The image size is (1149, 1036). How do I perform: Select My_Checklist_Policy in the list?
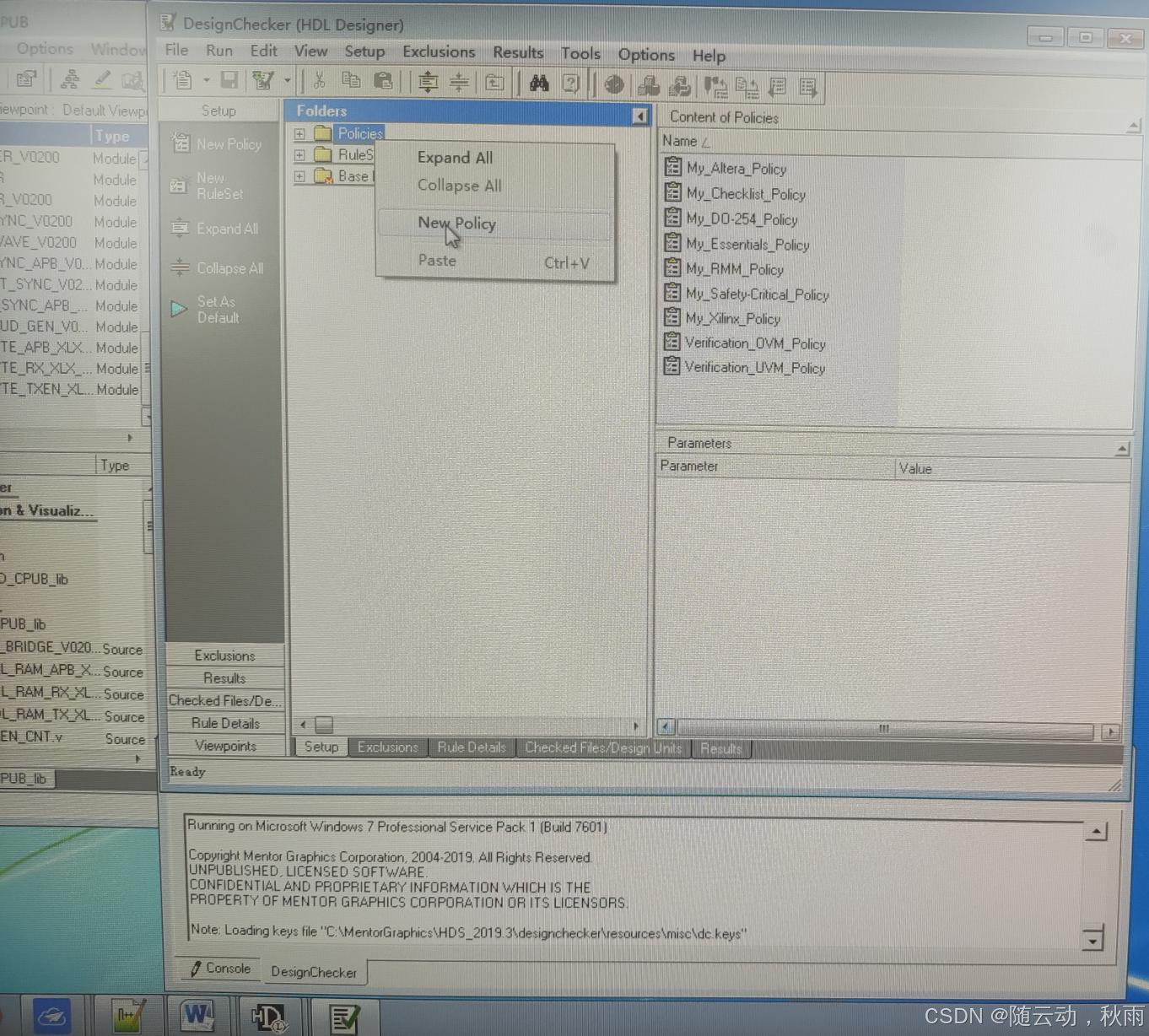[x=746, y=194]
